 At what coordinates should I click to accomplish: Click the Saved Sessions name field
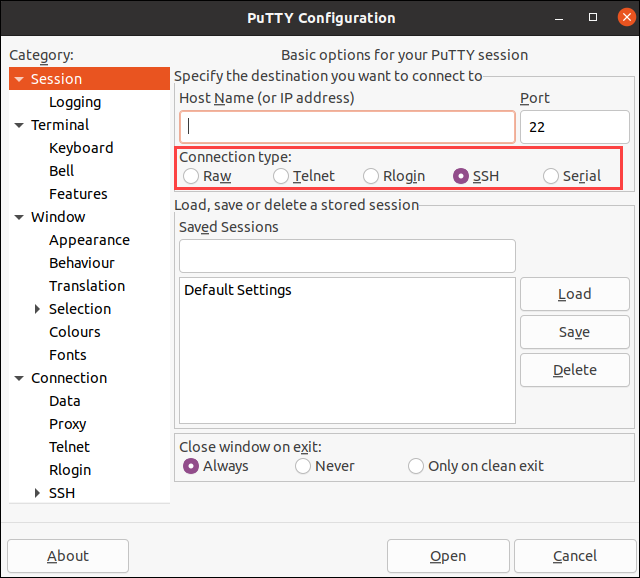[347, 256]
